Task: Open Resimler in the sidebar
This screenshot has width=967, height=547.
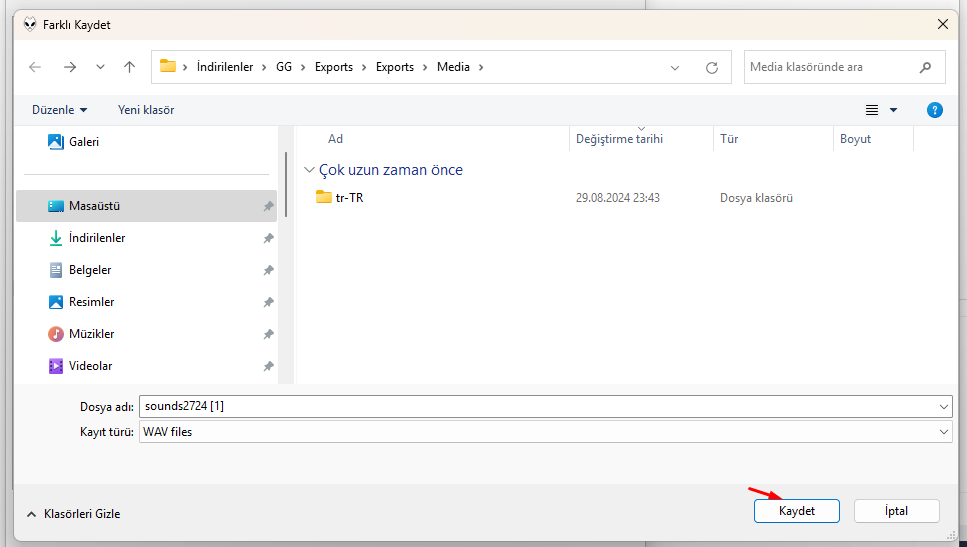Action: pos(146,302)
